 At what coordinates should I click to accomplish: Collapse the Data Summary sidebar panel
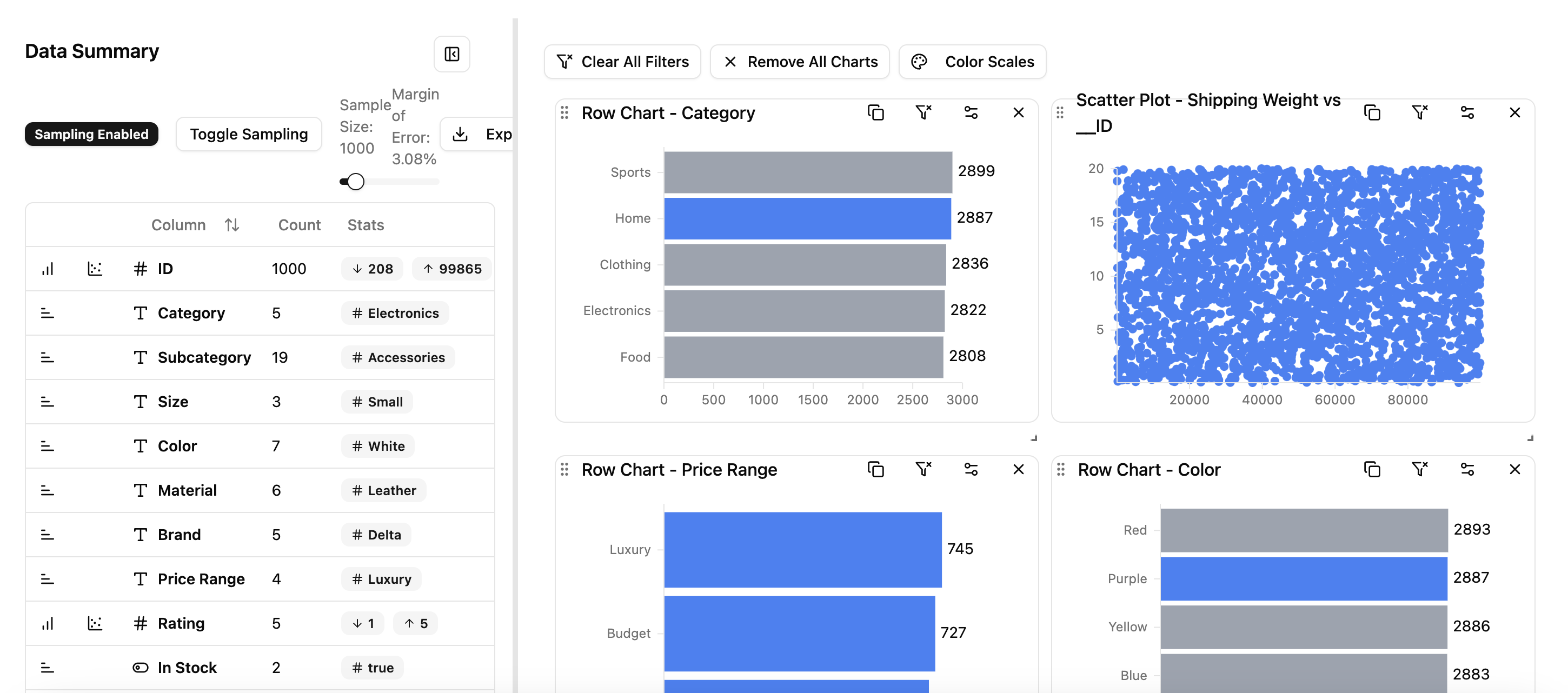click(451, 54)
